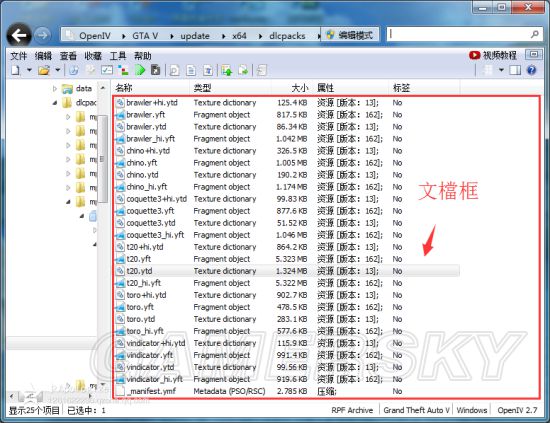Sort by 属性 column header

click(x=326, y=88)
